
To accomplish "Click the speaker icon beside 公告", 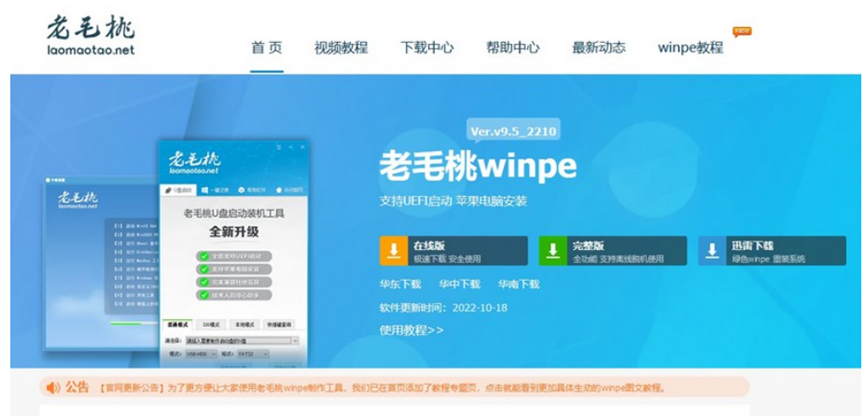I will click(51, 387).
